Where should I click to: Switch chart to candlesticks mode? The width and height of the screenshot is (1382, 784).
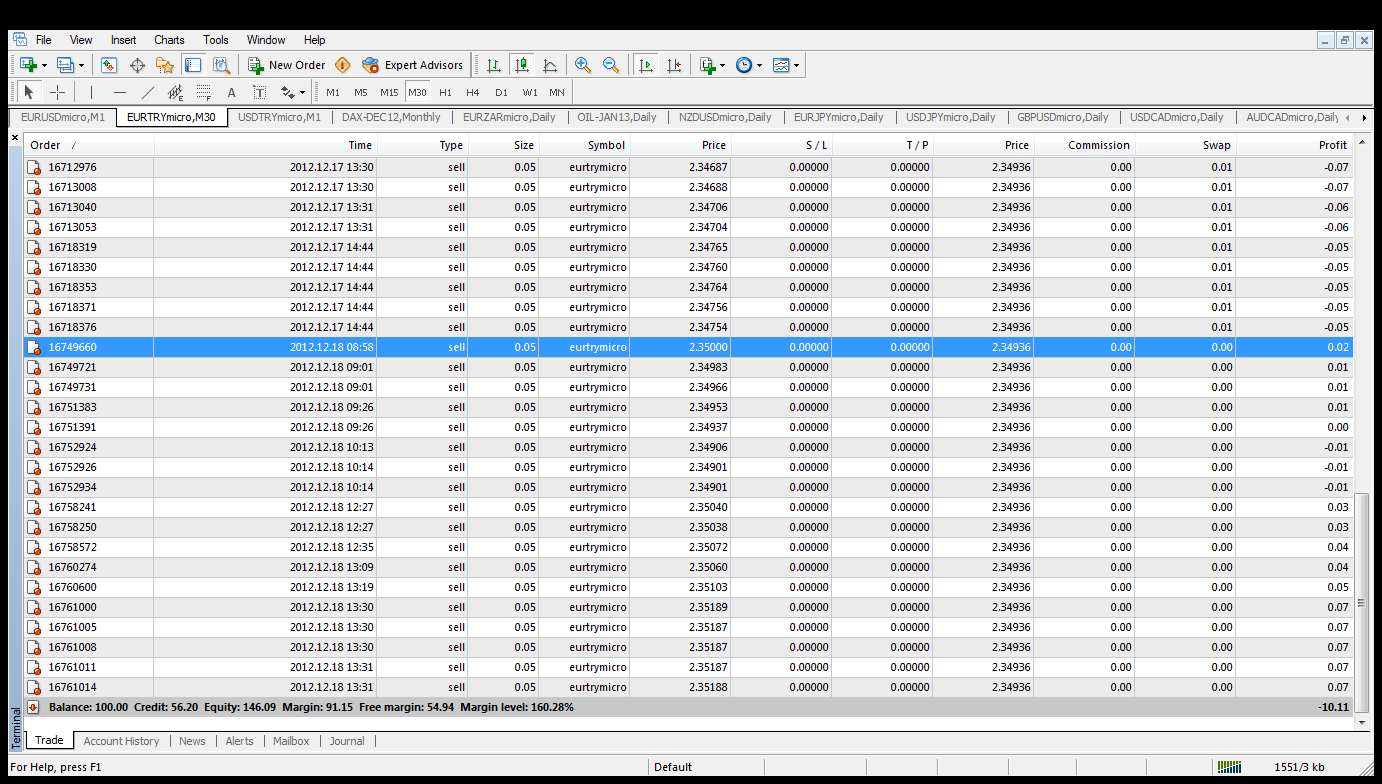pyautogui.click(x=521, y=65)
